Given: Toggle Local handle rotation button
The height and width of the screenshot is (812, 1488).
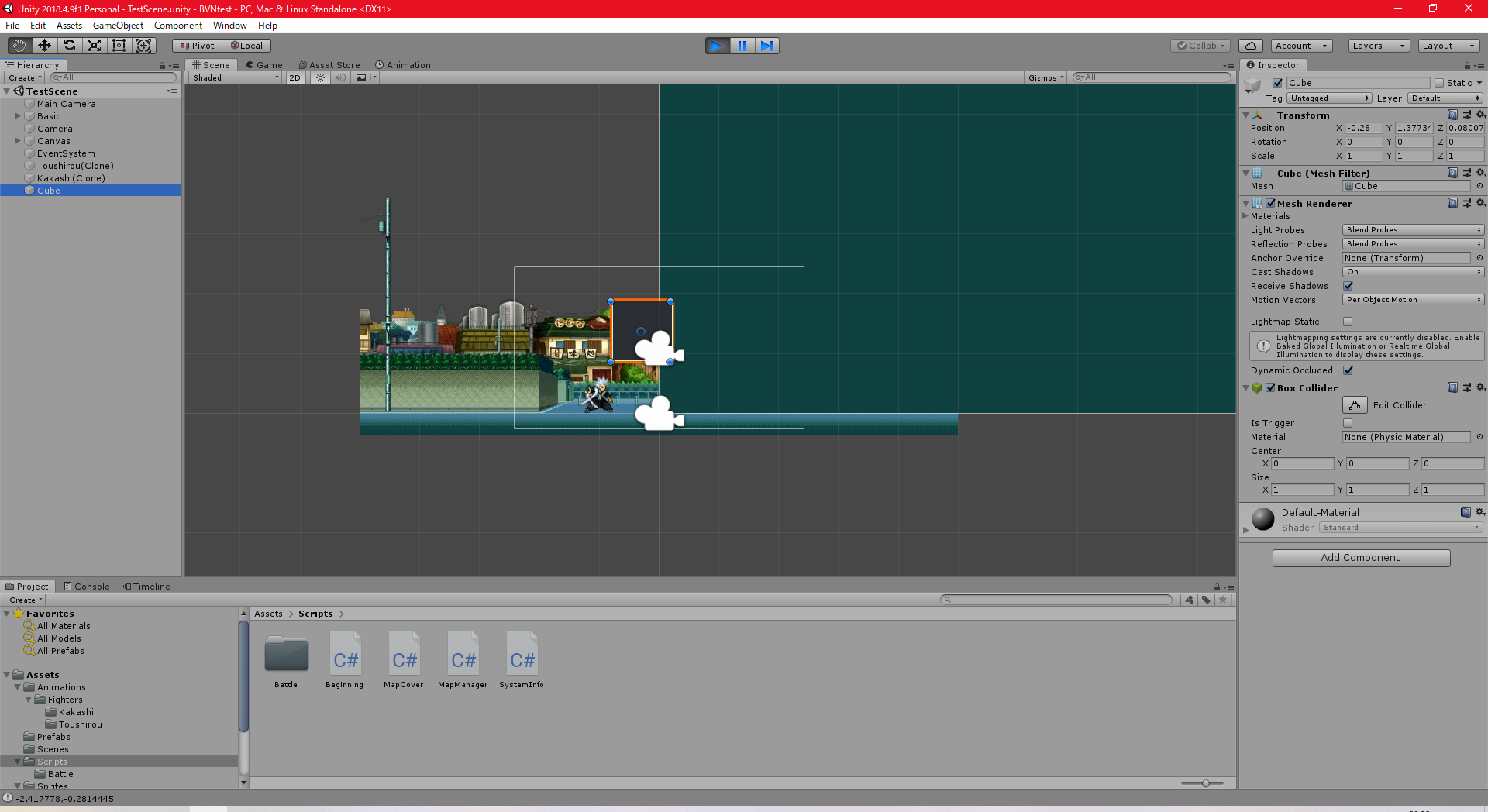Looking at the screenshot, I should (x=247, y=46).
